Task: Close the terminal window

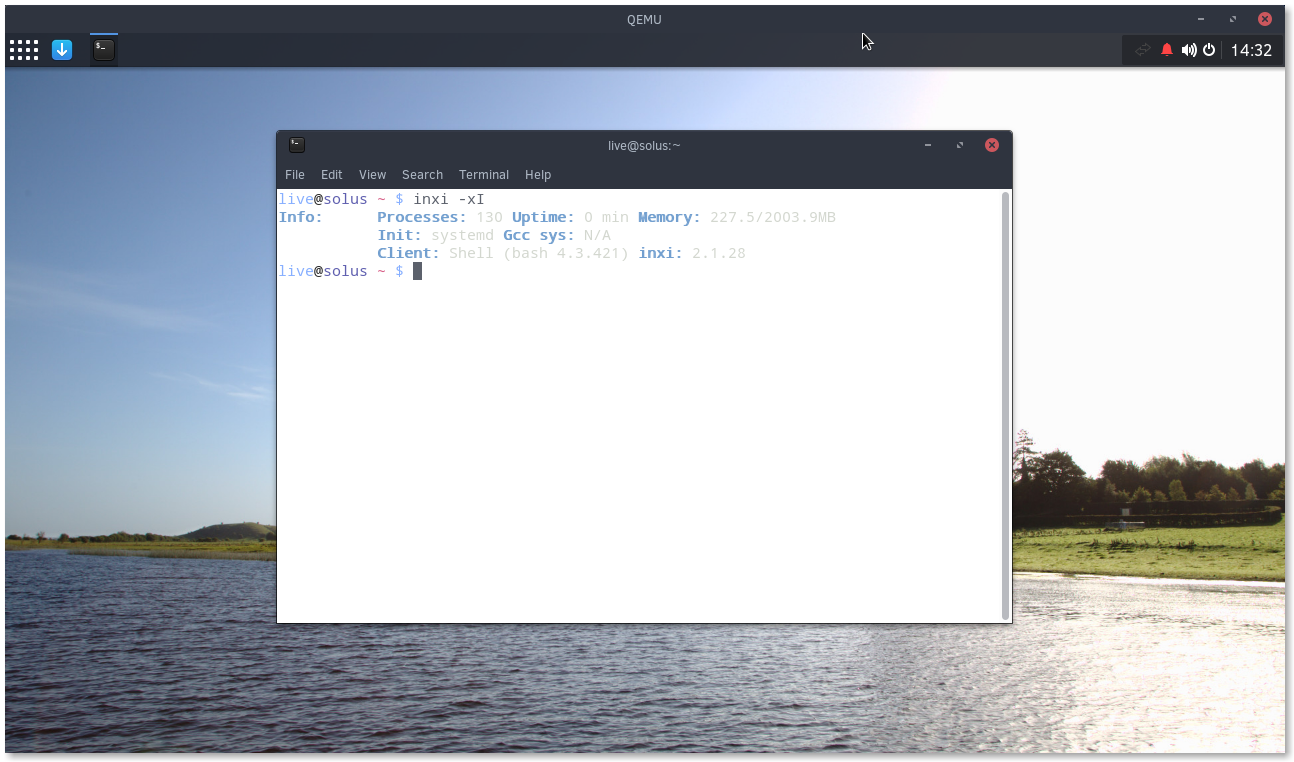Action: click(x=992, y=145)
